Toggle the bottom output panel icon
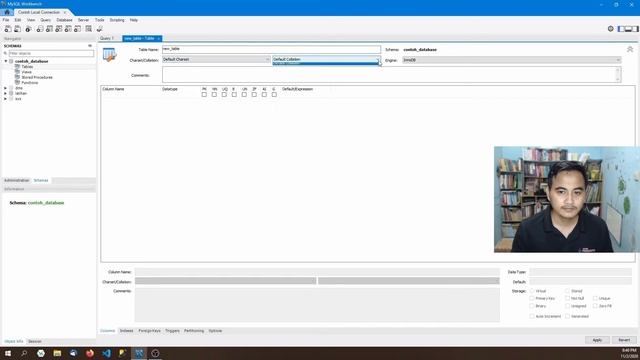The width and height of the screenshot is (640, 360). (628, 29)
